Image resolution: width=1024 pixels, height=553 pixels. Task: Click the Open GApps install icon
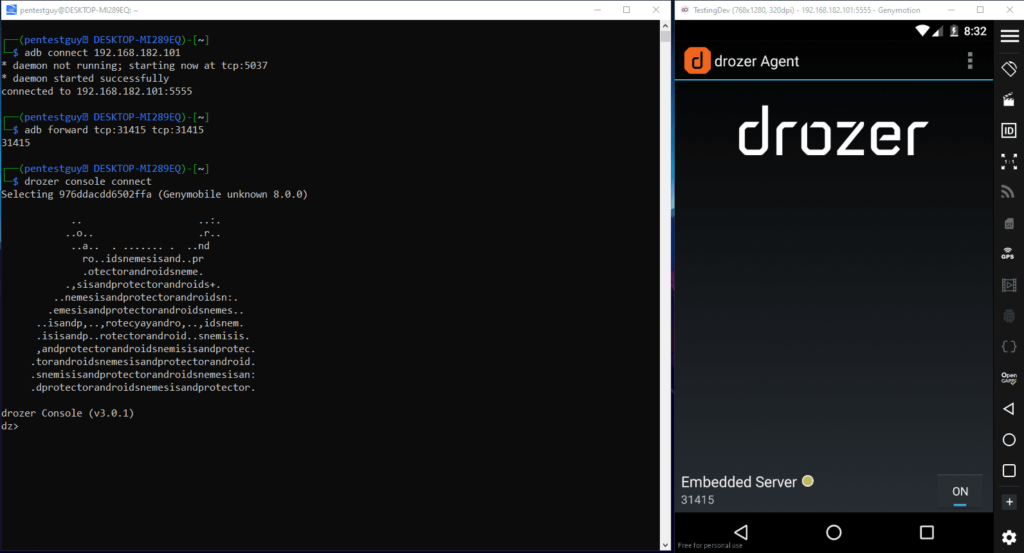(1009, 377)
